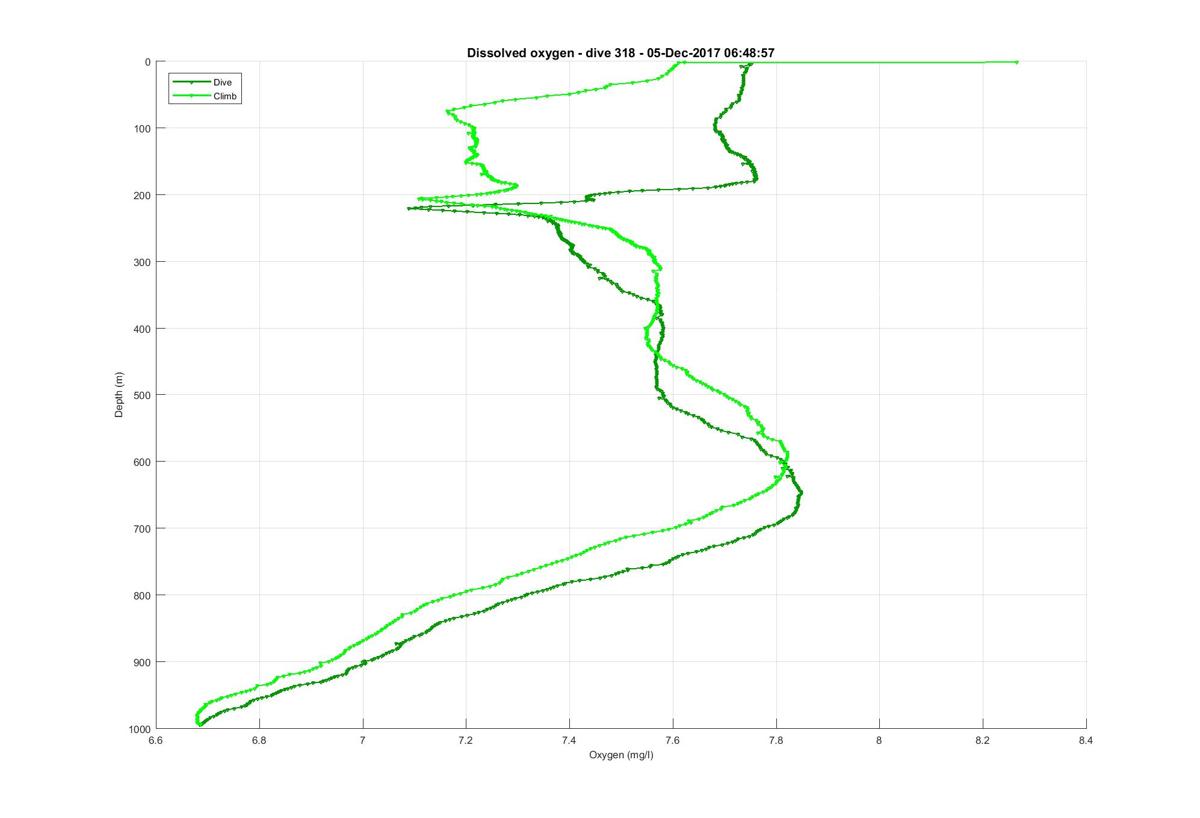Click the light green climb line sample in legend
This screenshot has height=818, width=1200.
[190, 96]
